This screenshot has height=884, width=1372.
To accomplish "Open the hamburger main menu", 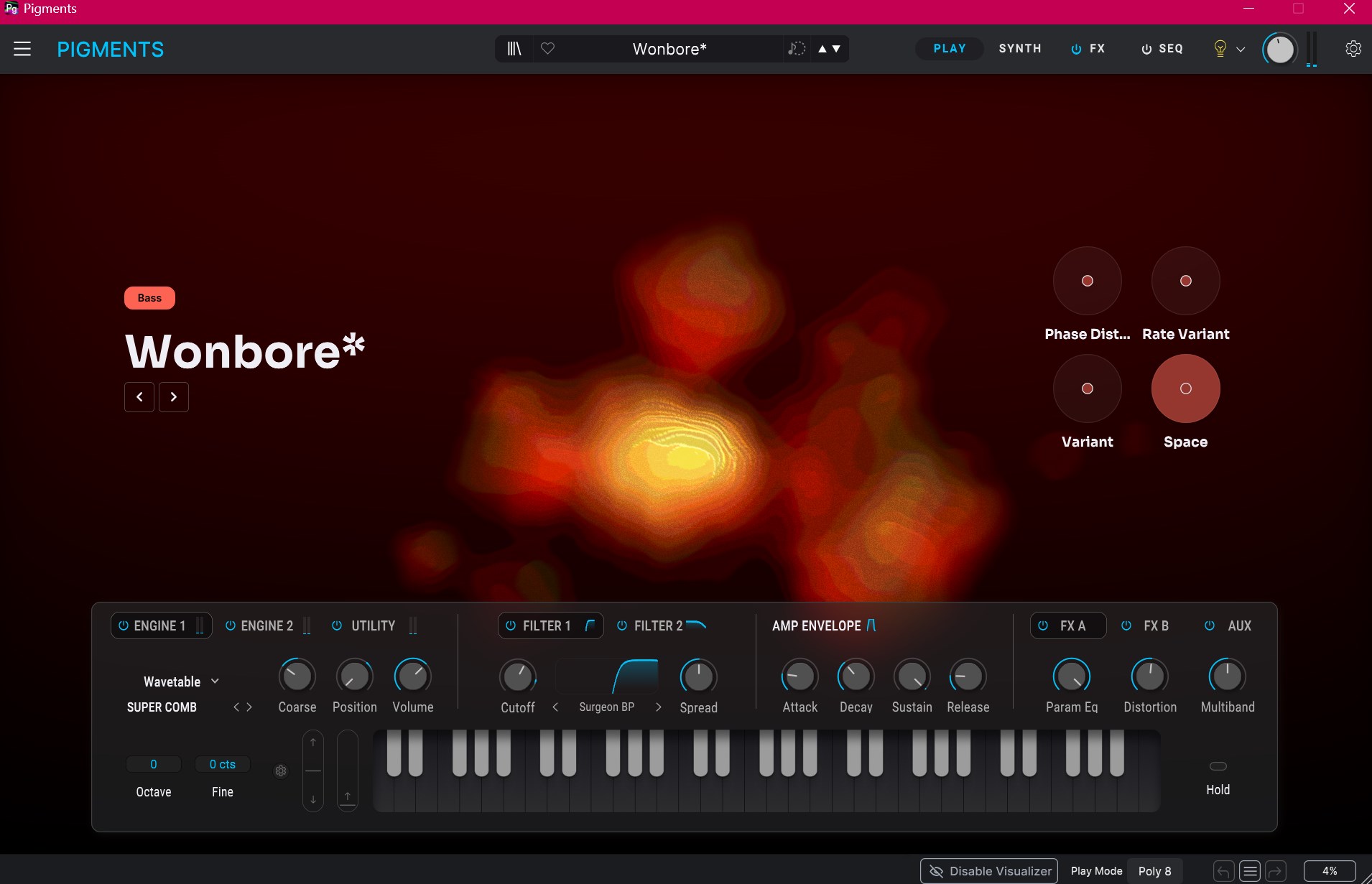I will (22, 49).
